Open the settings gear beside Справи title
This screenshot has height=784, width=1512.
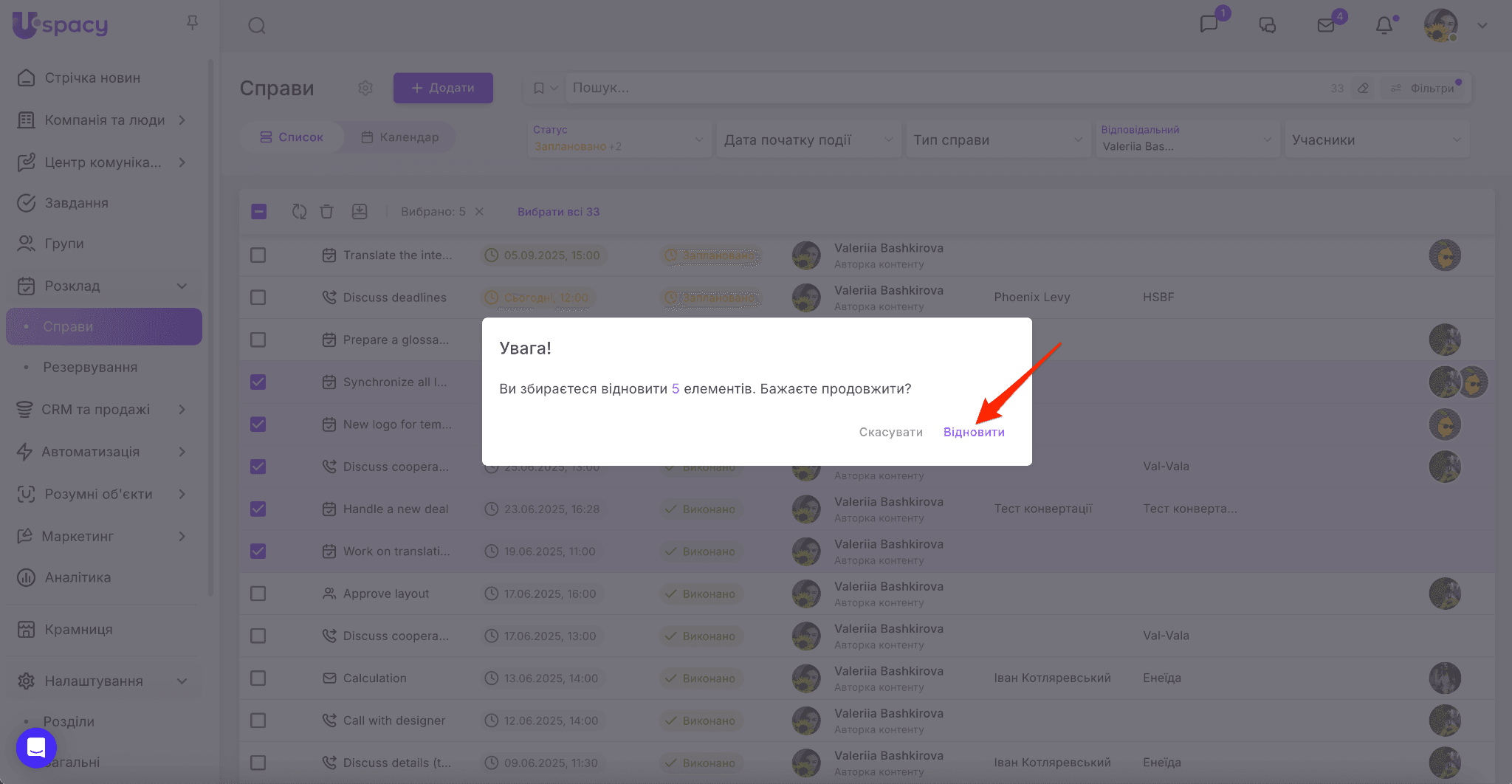(x=365, y=88)
